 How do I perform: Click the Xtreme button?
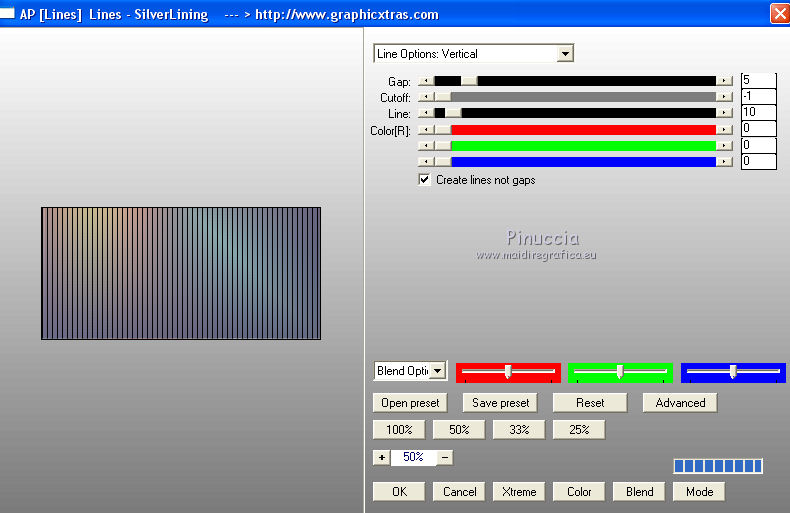(519, 492)
